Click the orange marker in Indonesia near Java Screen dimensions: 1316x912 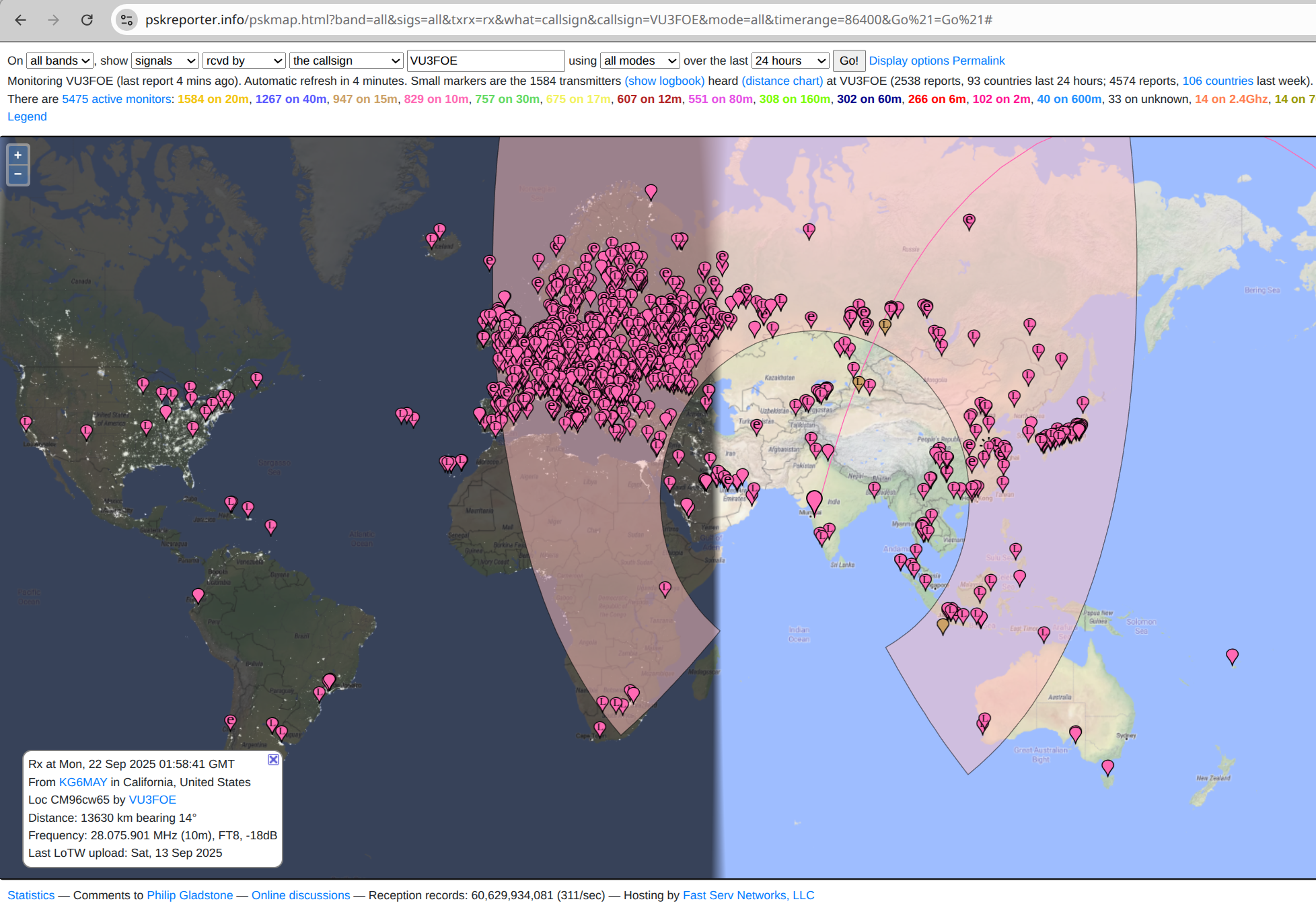(943, 626)
